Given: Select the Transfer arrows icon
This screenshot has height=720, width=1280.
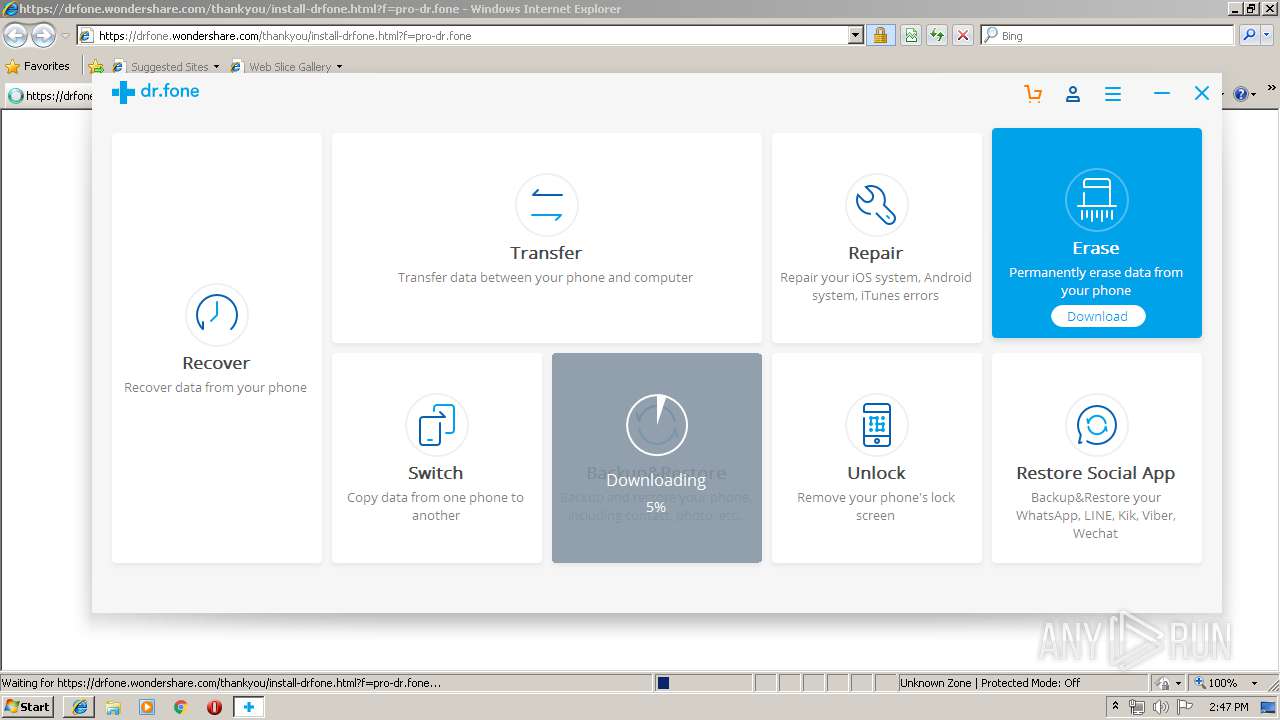Looking at the screenshot, I should coord(547,204).
